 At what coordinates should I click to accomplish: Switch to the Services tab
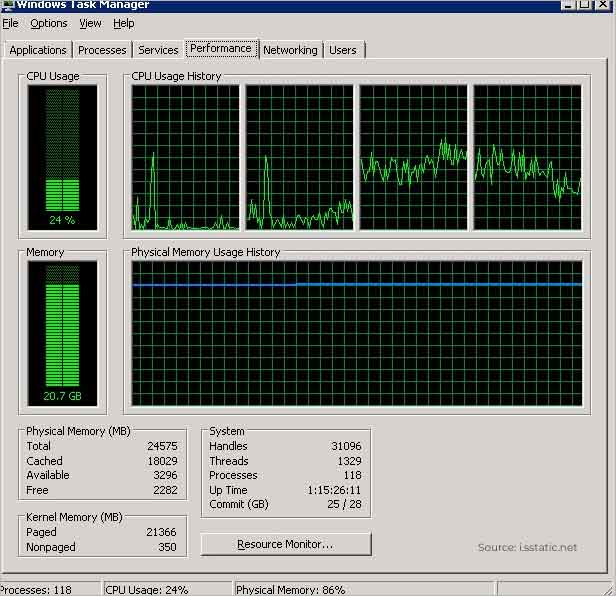(x=158, y=50)
